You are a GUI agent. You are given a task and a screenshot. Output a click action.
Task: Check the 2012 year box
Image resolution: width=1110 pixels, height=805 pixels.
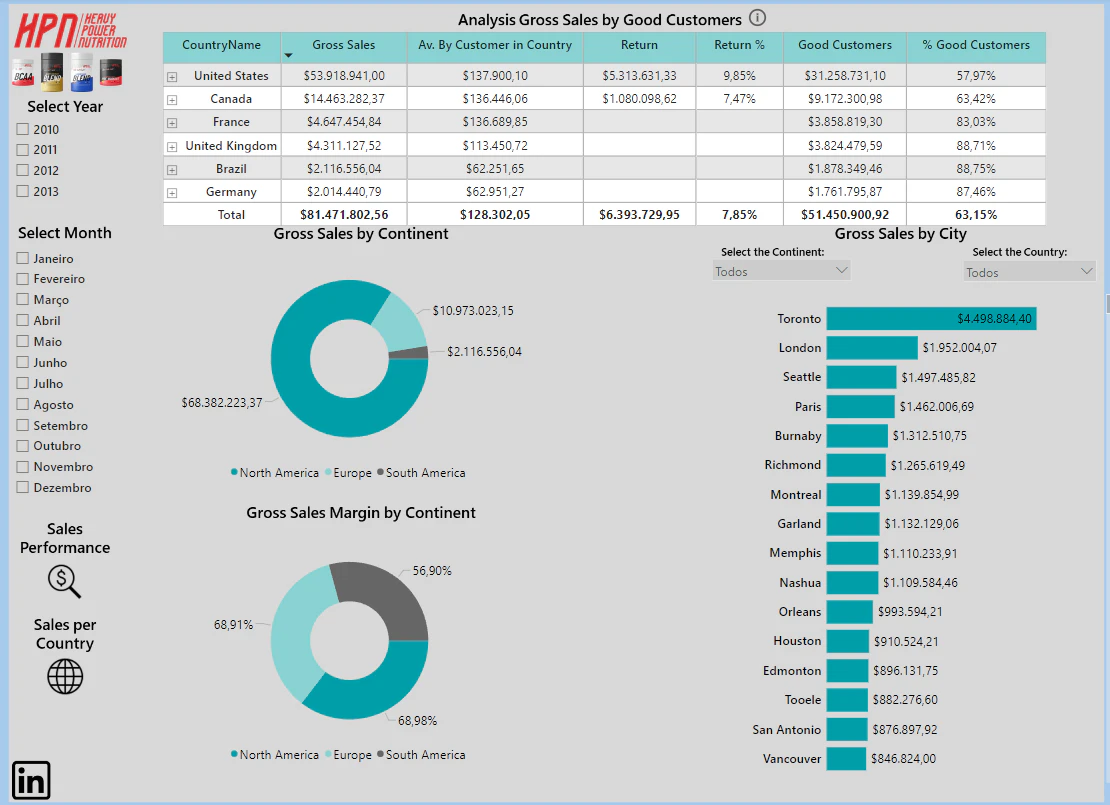23,171
